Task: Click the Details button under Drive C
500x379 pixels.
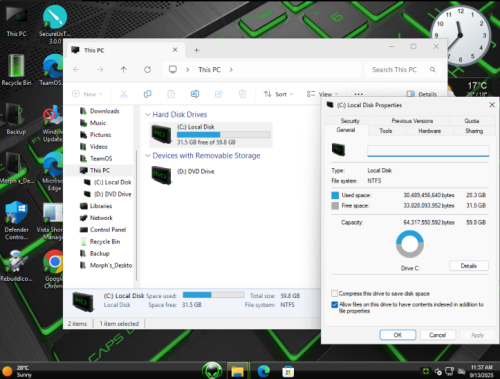Action: 469,266
